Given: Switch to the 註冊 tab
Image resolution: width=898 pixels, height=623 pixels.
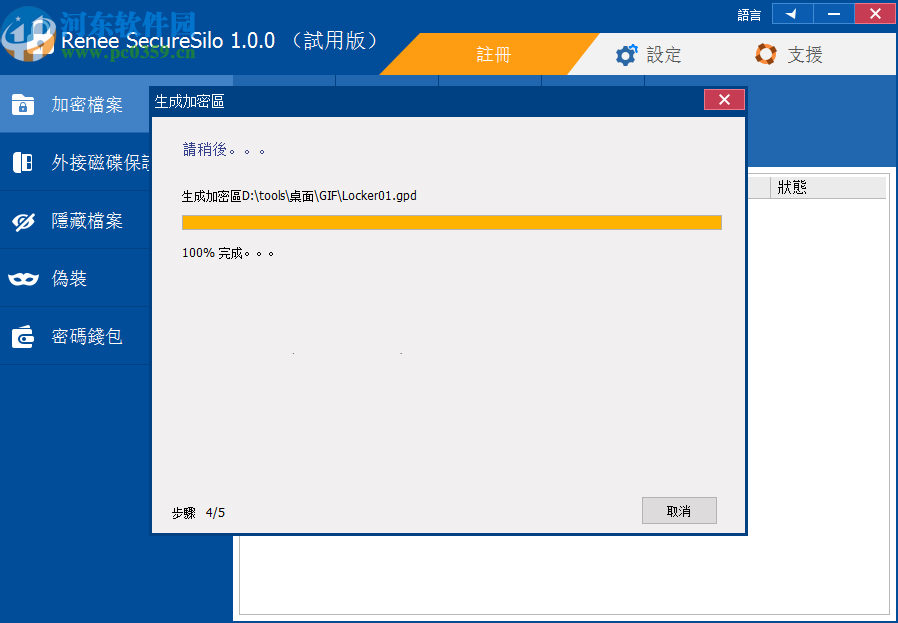Looking at the screenshot, I should tap(493, 55).
